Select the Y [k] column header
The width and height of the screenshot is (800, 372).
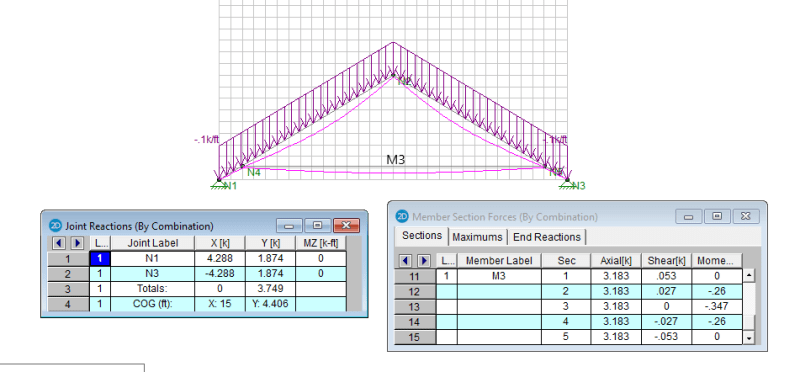pyautogui.click(x=270, y=243)
